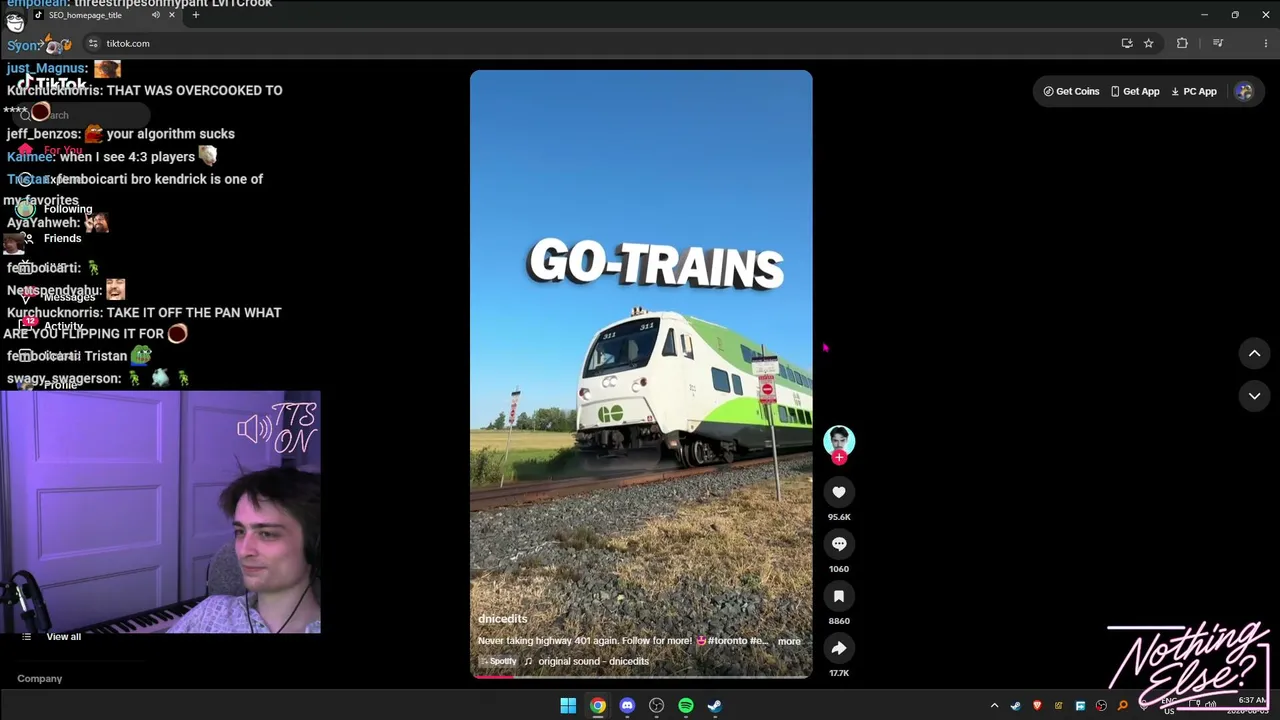The height and width of the screenshot is (720, 1280).
Task: Open Steam from the taskbar
Action: point(715,706)
